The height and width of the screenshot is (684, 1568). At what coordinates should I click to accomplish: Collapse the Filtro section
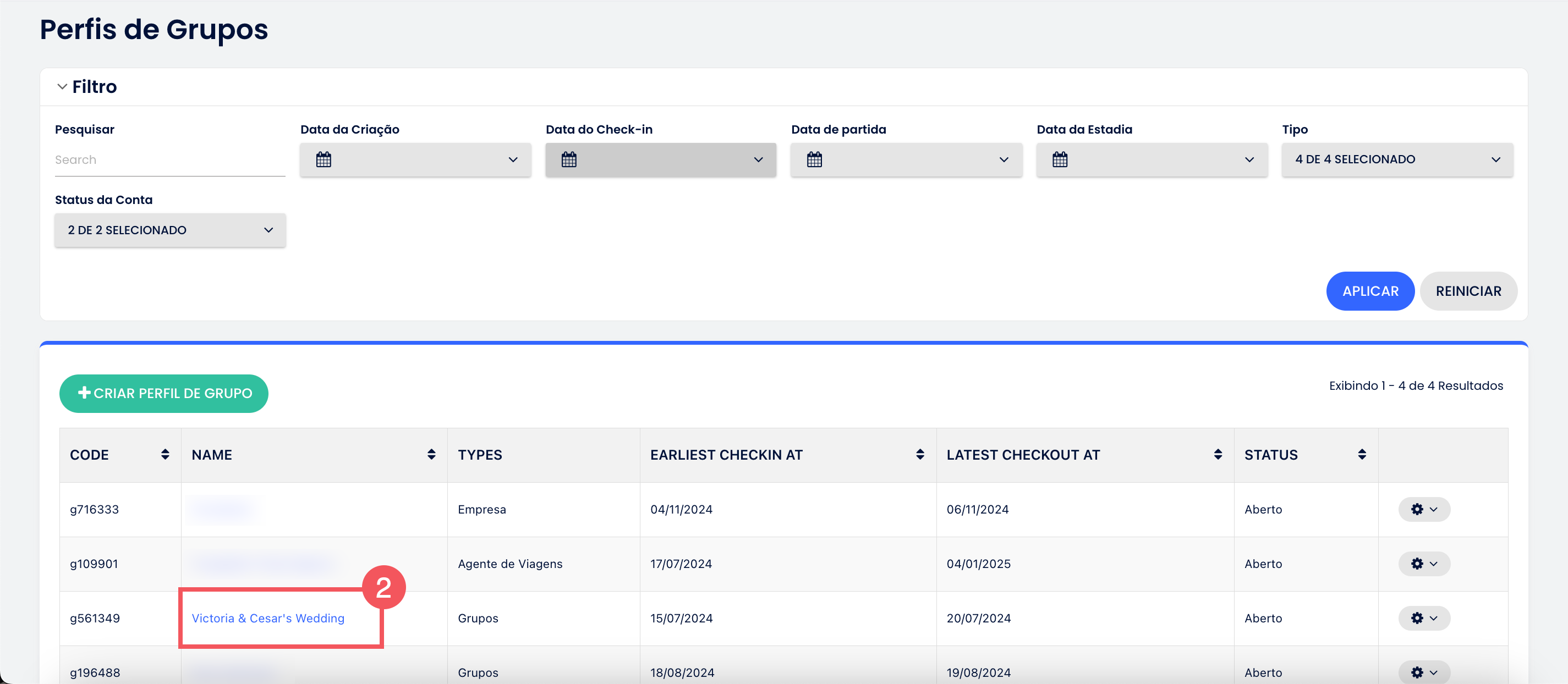tap(62, 86)
